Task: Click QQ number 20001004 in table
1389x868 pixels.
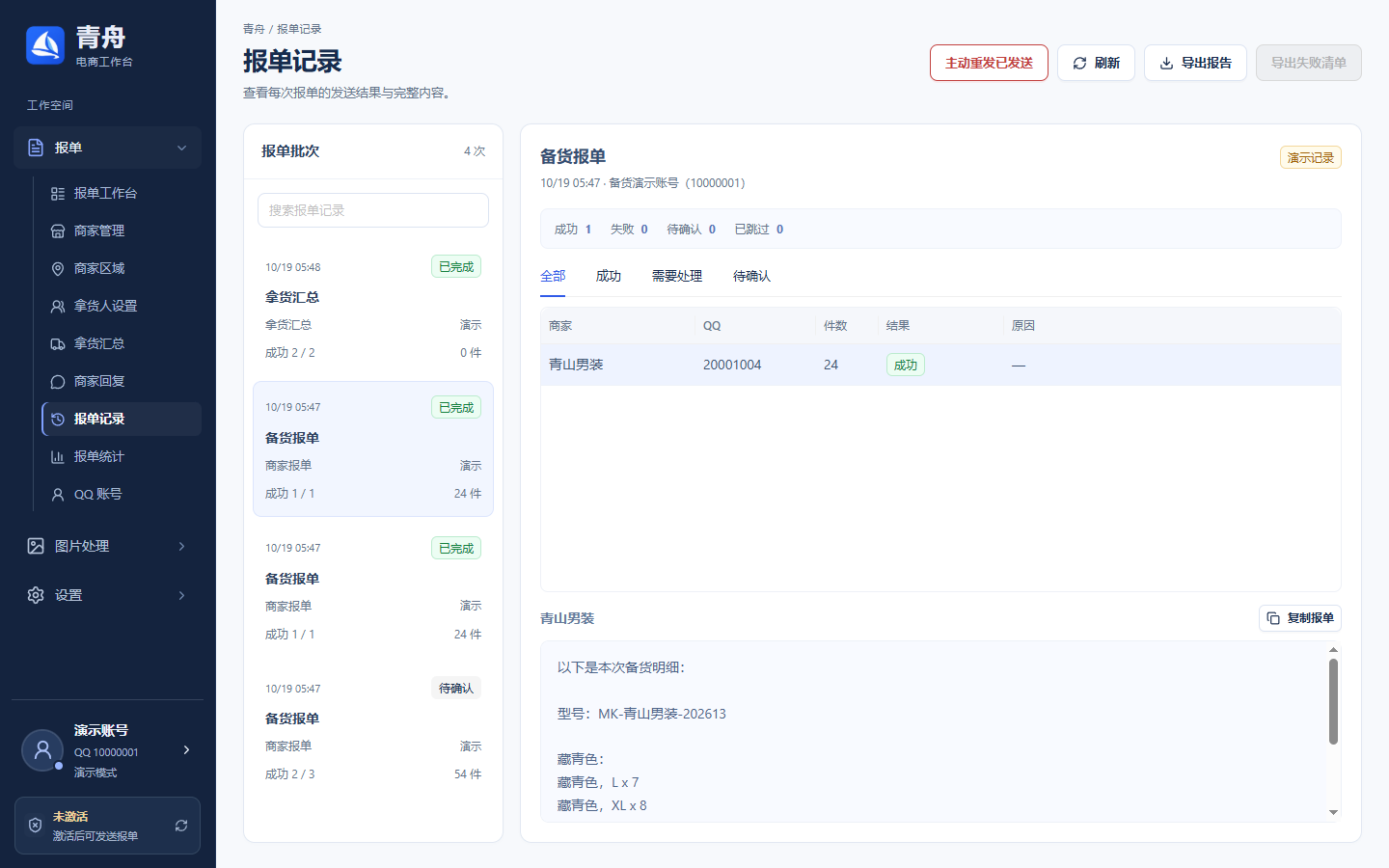Action: (x=732, y=365)
